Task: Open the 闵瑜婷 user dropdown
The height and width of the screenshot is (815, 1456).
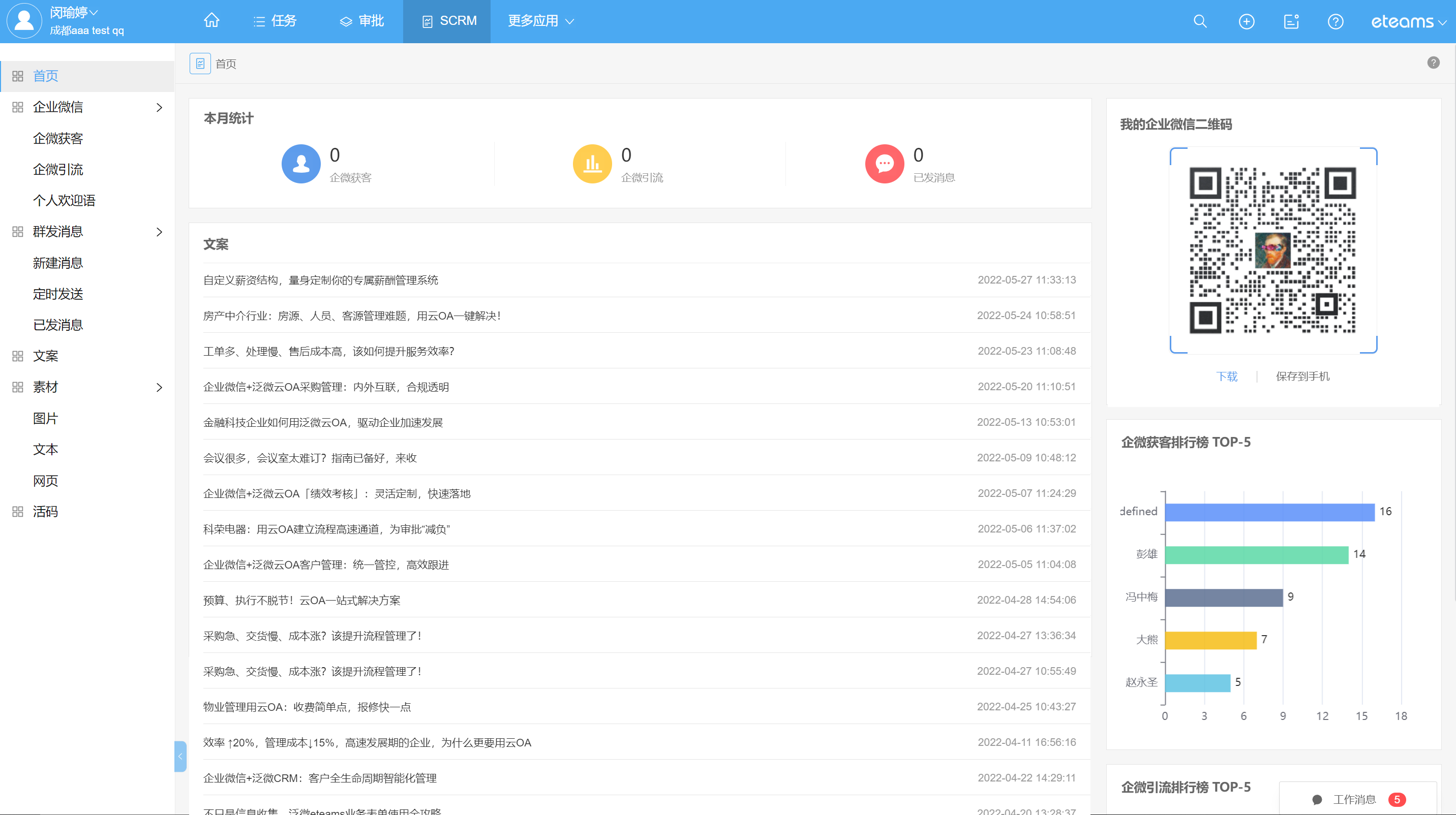Action: pyautogui.click(x=74, y=12)
